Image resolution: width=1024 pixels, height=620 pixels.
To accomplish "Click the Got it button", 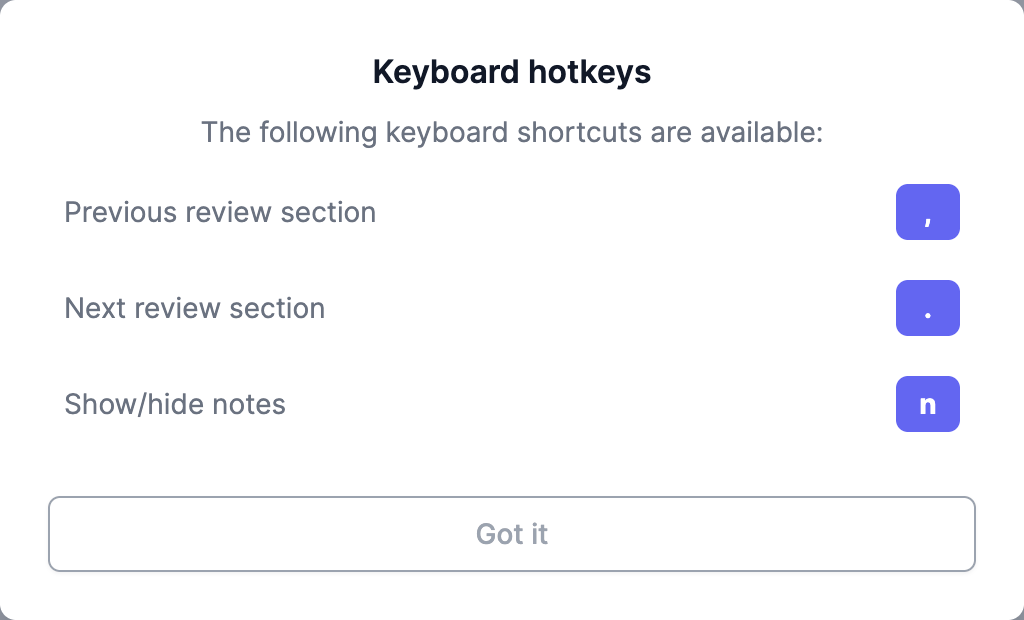I will click(511, 534).
